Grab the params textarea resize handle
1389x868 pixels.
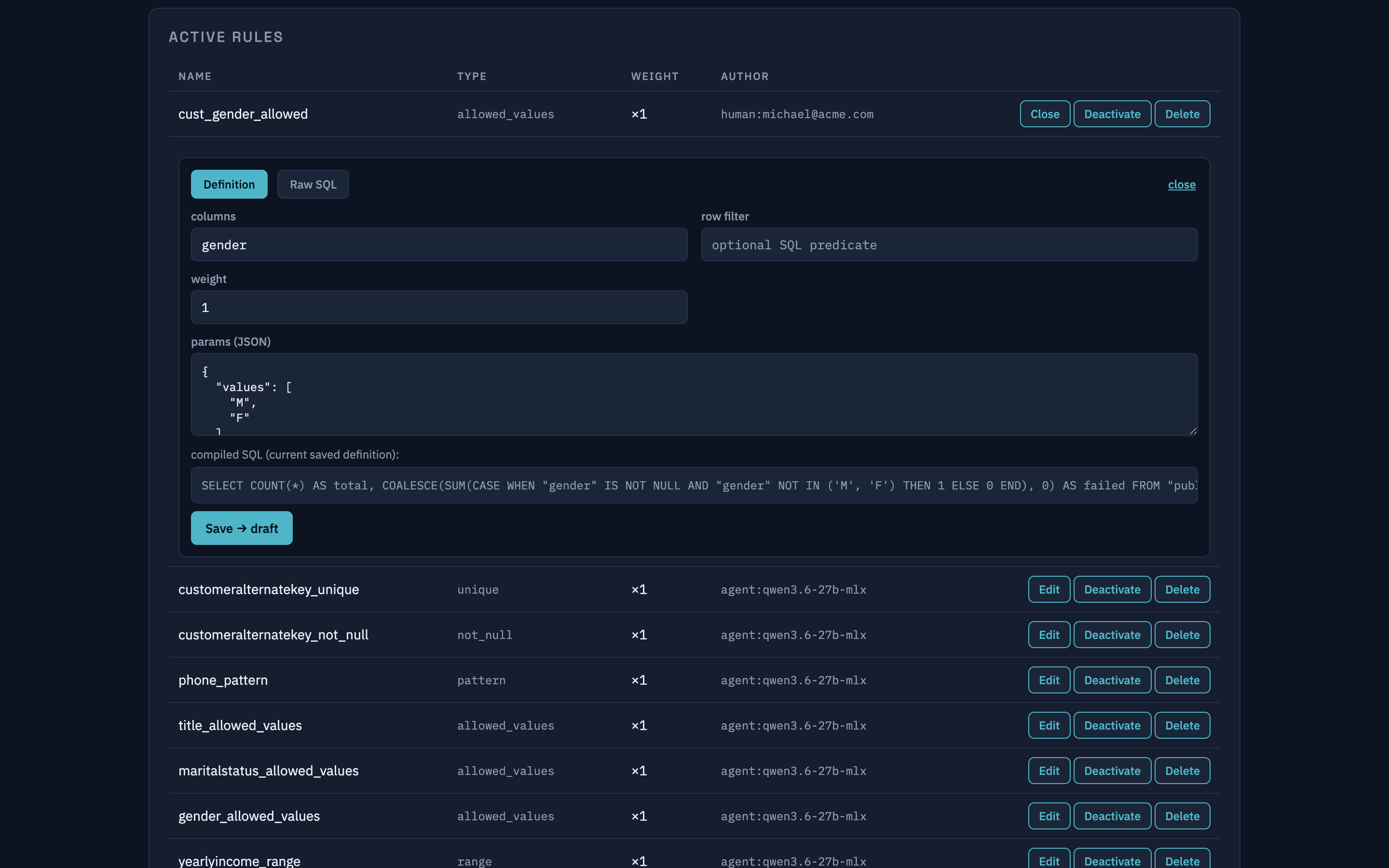pyautogui.click(x=1193, y=431)
